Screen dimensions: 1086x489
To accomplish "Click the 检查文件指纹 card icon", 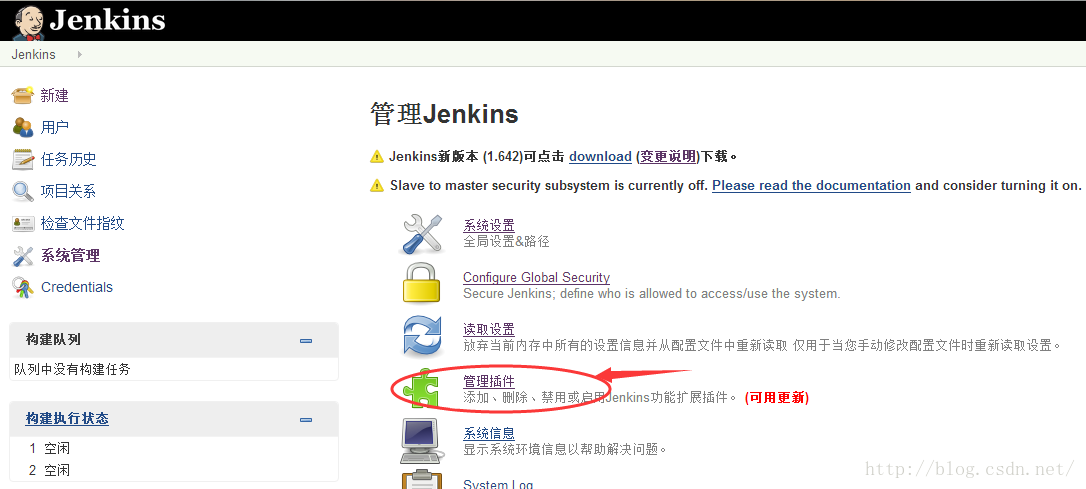I will click(x=23, y=224).
